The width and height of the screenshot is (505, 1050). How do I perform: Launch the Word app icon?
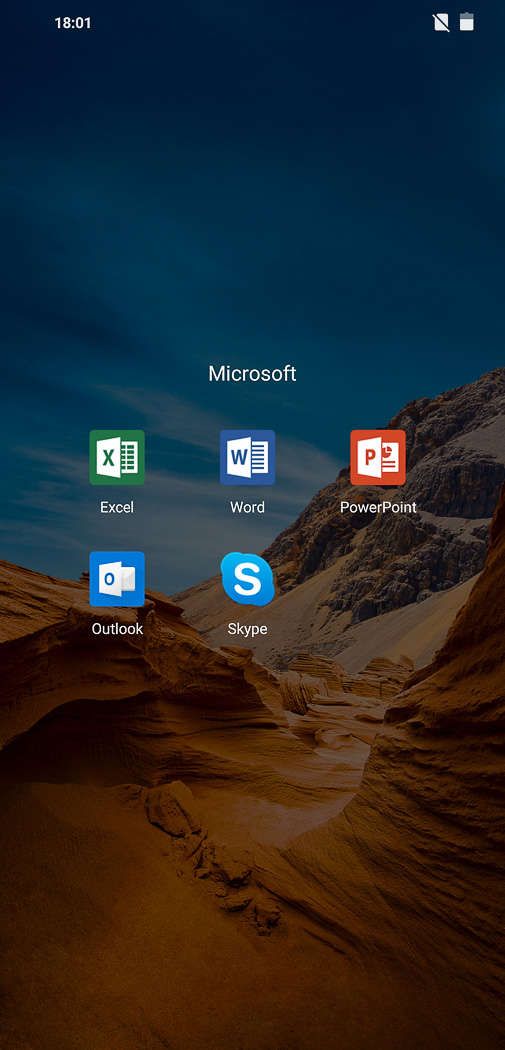(247, 457)
